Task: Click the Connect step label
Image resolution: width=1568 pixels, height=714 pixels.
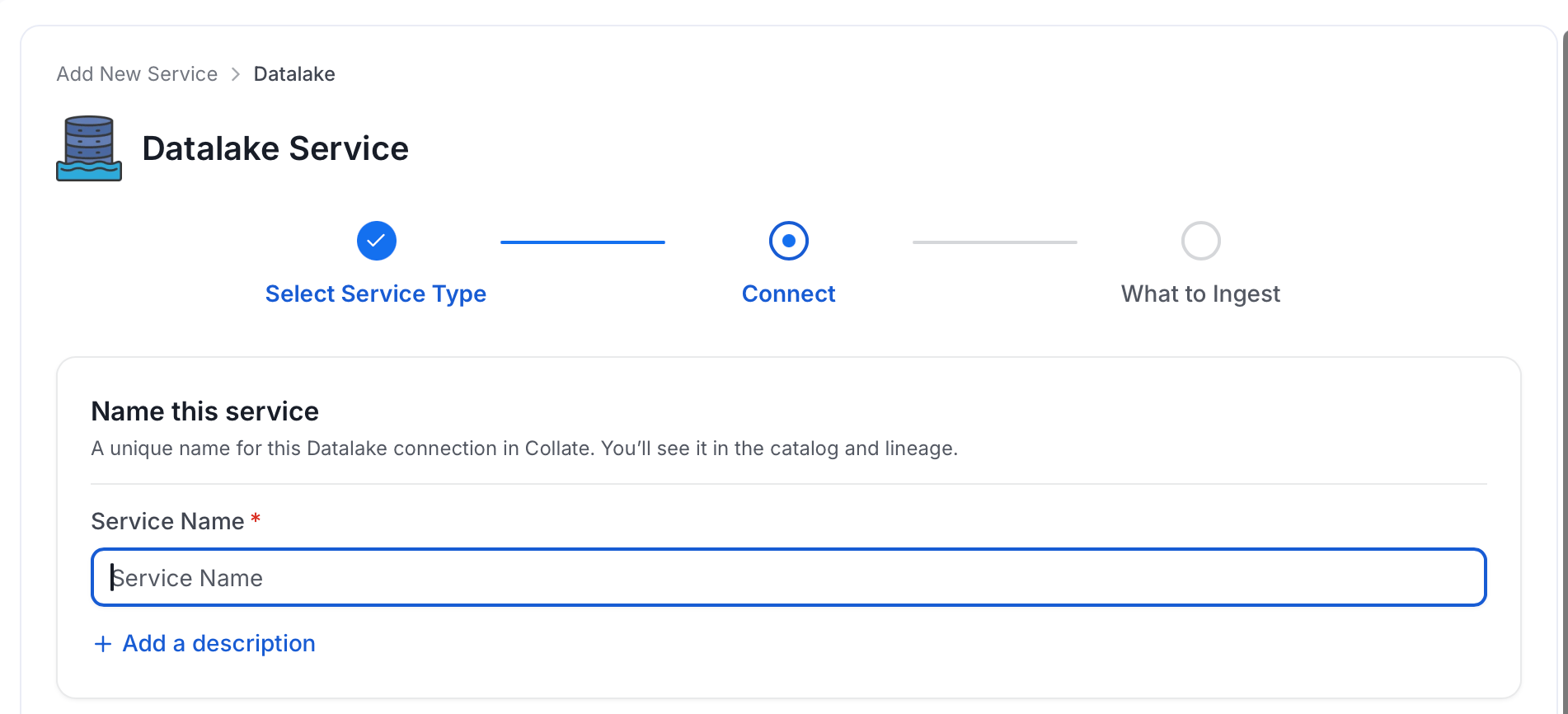Action: 789,294
